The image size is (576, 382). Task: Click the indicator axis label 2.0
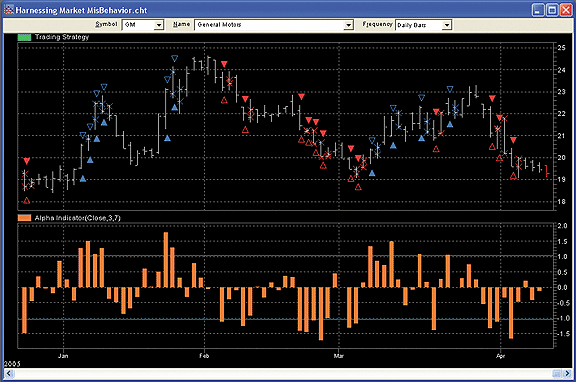tap(562, 226)
